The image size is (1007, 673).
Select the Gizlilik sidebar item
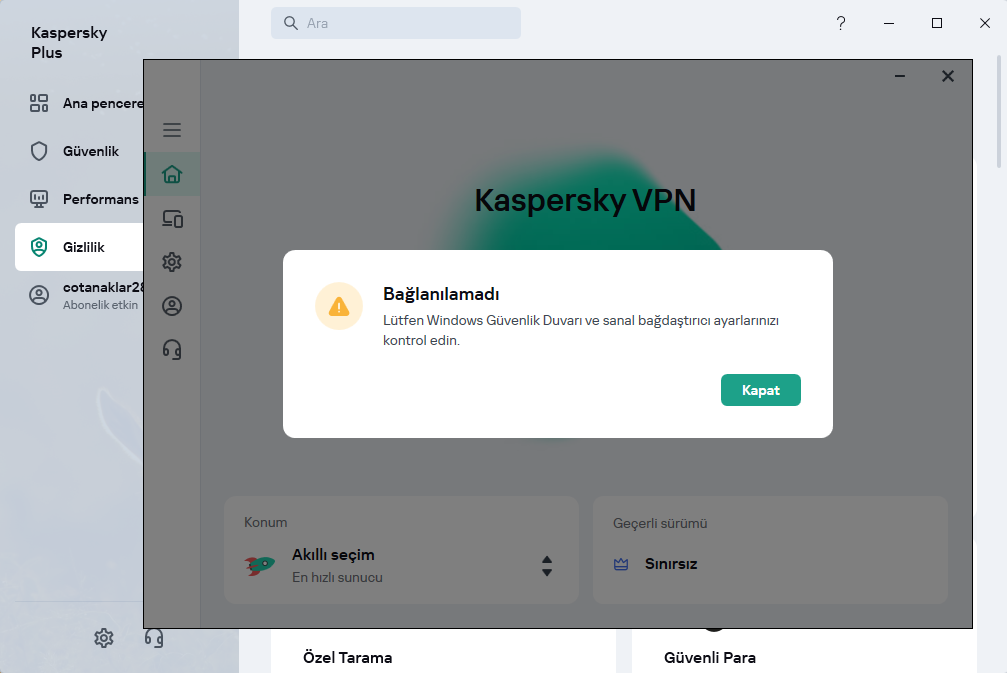(x=79, y=247)
